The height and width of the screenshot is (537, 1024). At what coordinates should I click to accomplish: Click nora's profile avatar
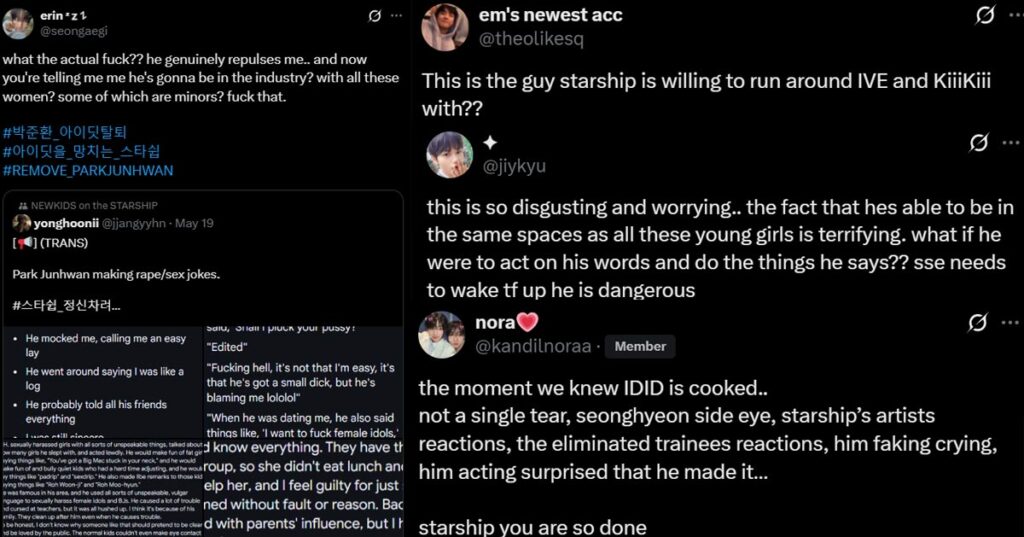click(441, 335)
